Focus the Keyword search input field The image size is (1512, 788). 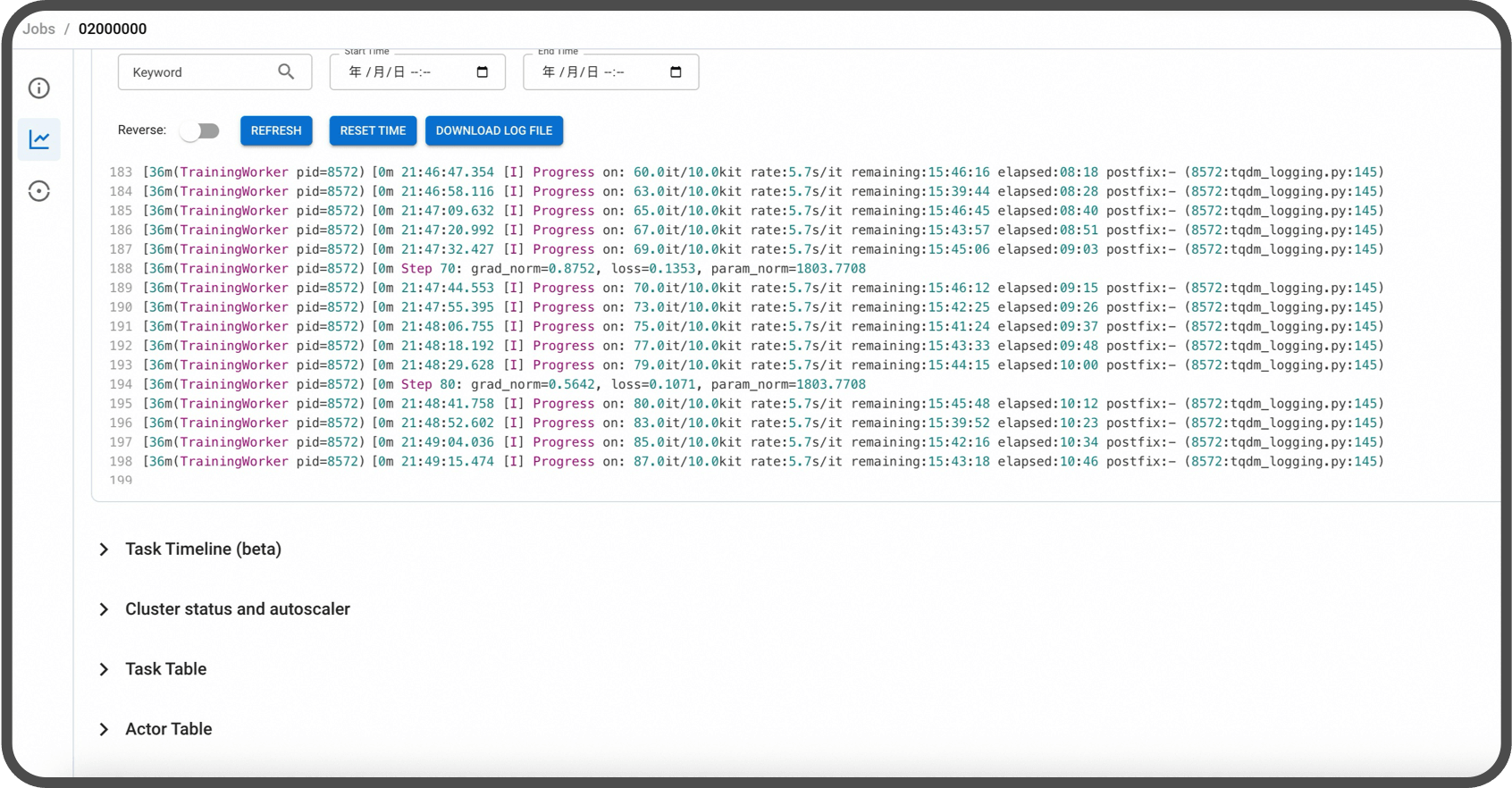[197, 72]
